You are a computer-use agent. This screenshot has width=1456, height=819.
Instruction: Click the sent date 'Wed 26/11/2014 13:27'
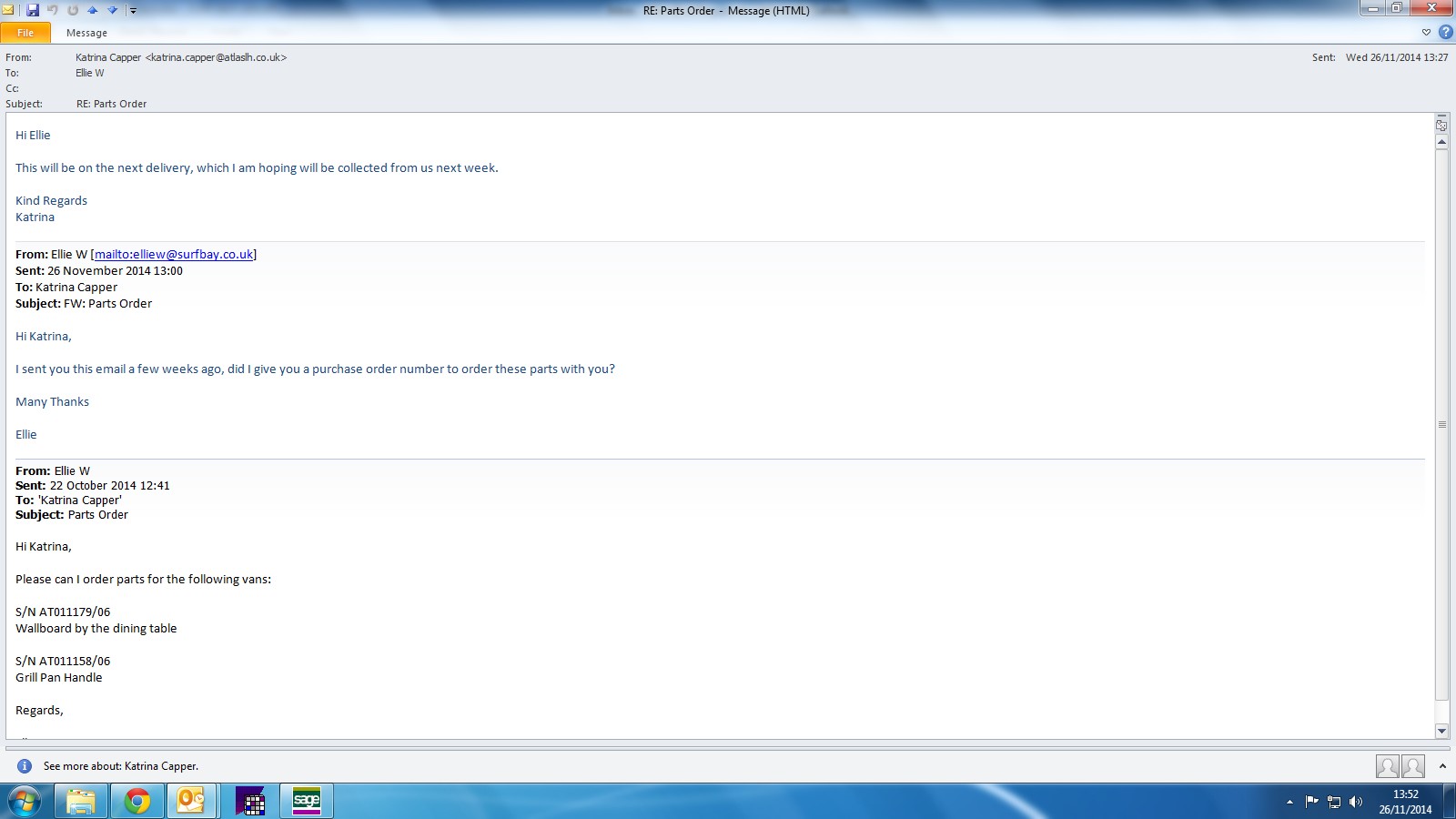tap(1397, 57)
